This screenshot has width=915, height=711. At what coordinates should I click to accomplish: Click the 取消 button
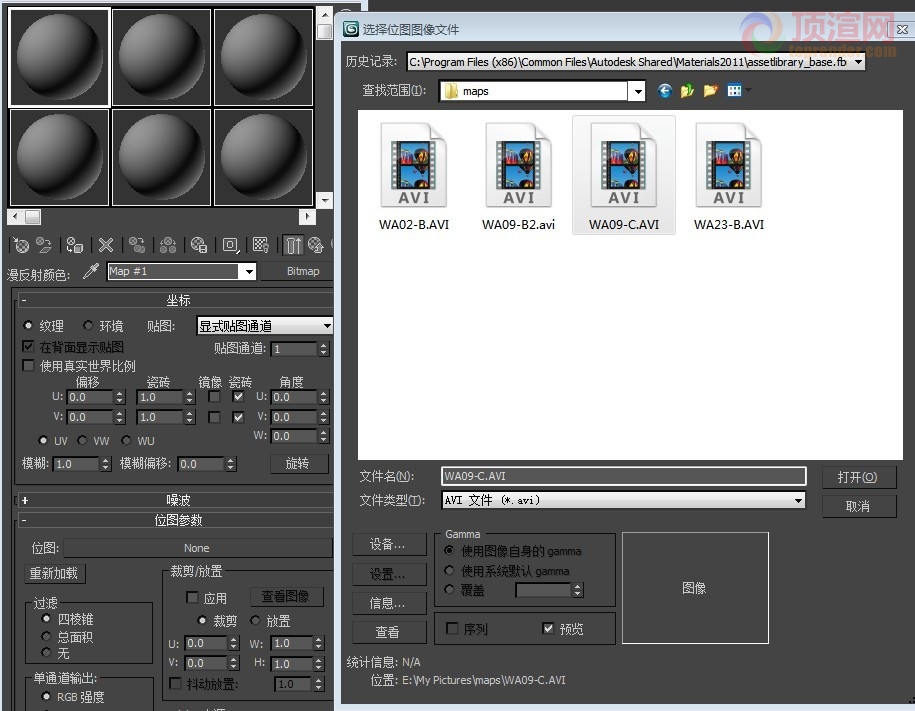858,506
